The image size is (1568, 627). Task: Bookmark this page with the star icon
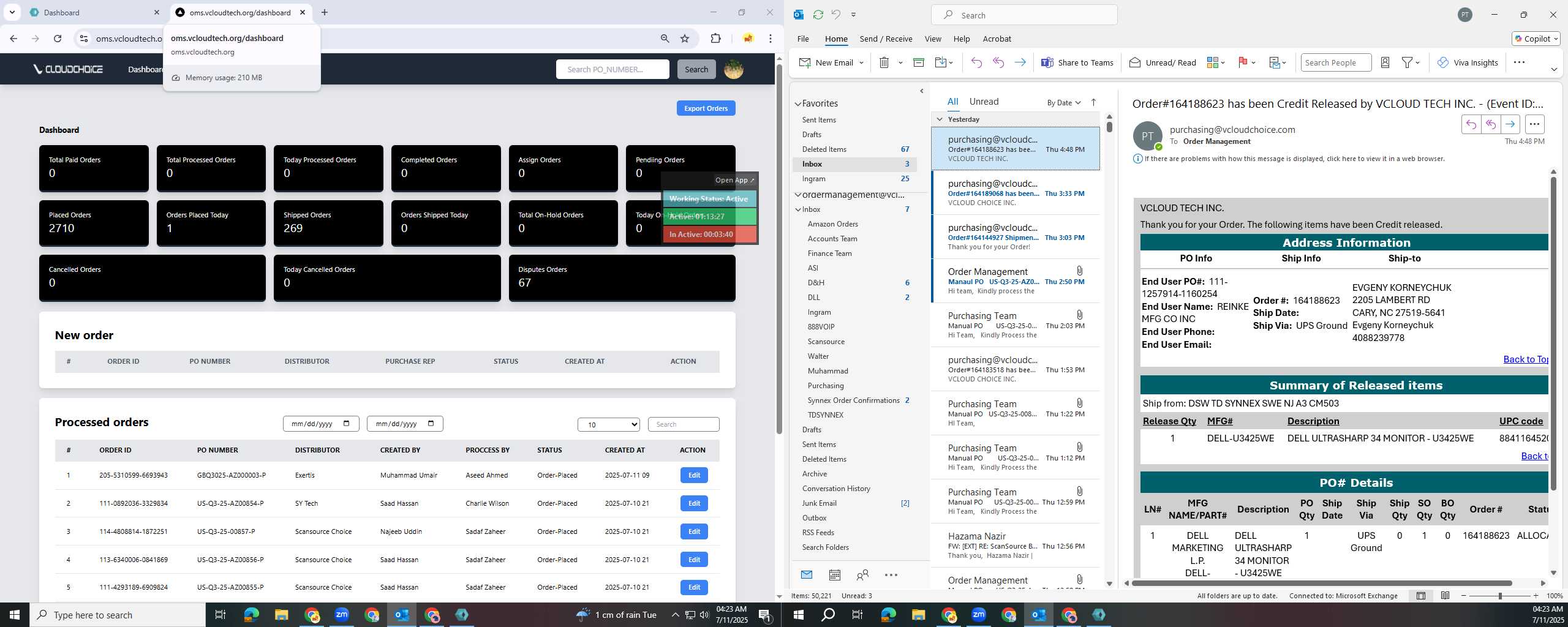pos(685,39)
